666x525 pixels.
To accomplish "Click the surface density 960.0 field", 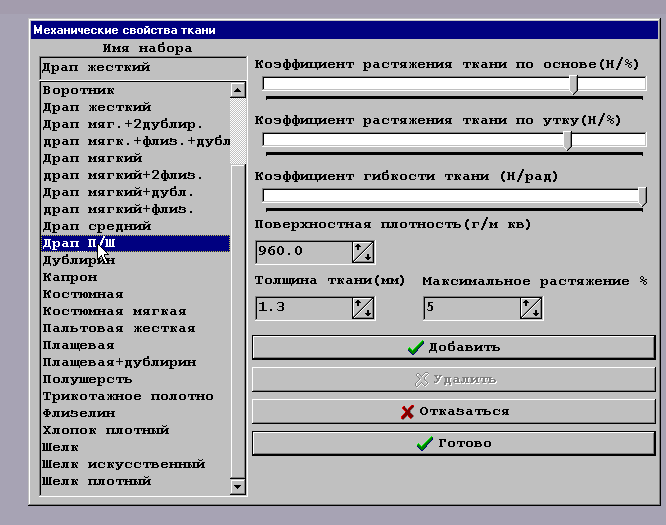I will (x=304, y=252).
